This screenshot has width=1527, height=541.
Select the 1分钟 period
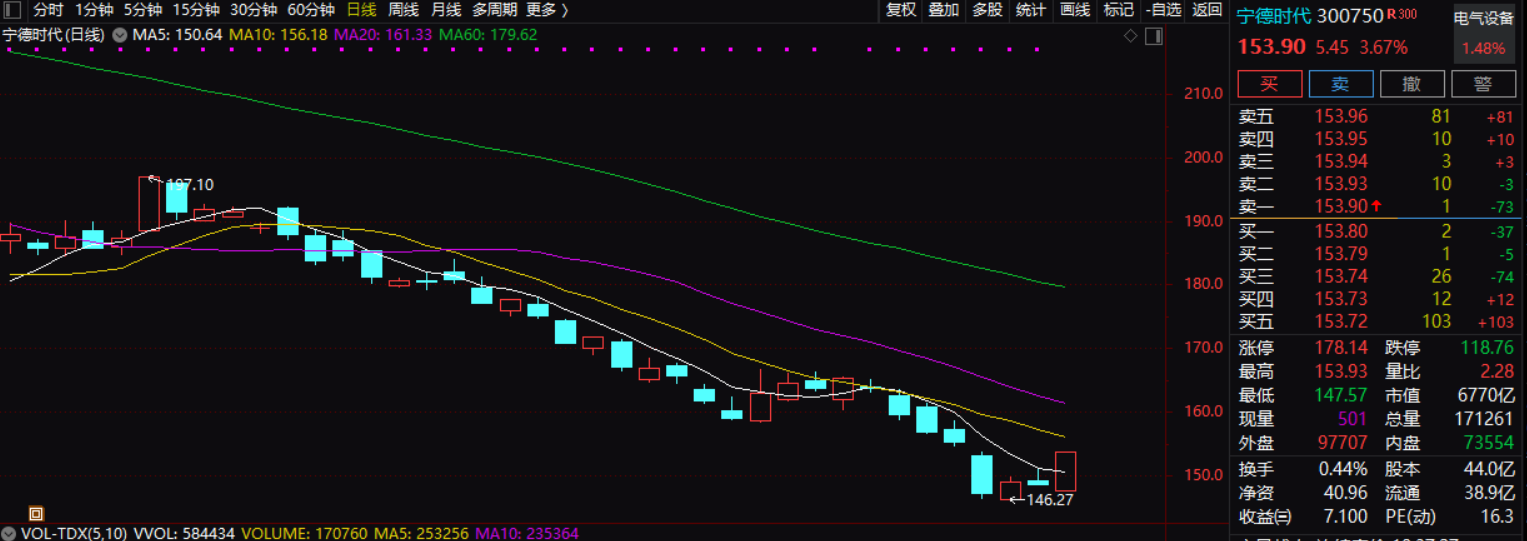click(x=94, y=10)
